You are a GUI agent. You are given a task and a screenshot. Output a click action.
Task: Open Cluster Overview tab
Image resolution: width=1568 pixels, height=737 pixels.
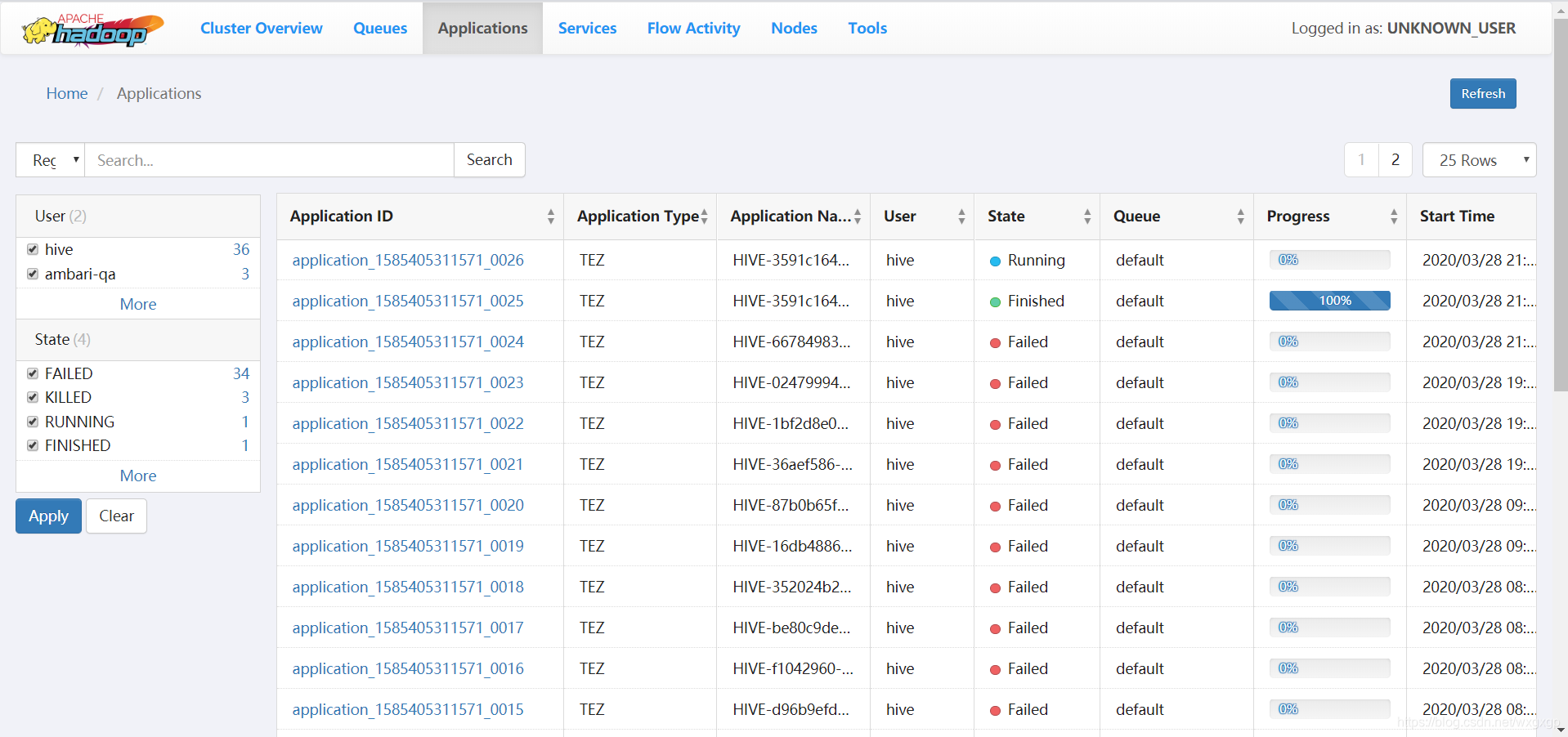click(262, 29)
